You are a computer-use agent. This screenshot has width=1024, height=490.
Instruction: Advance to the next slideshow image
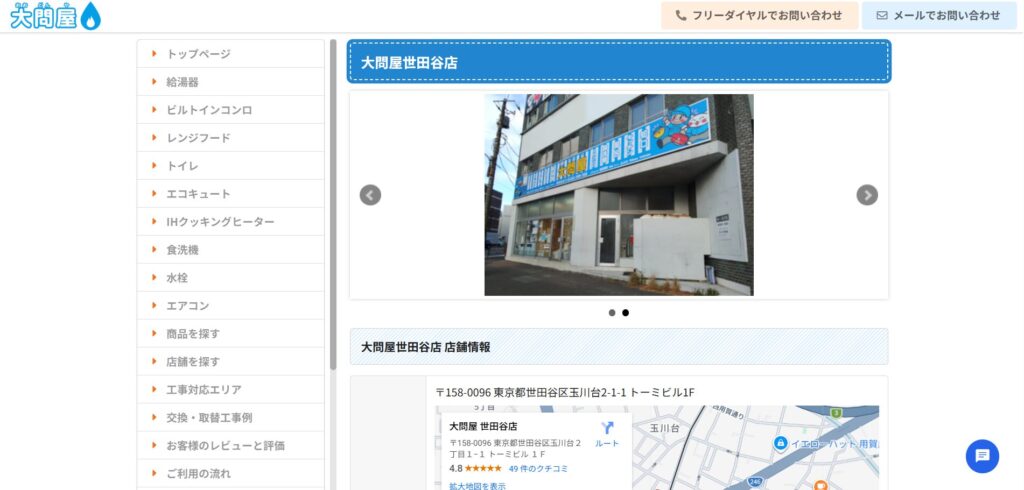(x=867, y=195)
